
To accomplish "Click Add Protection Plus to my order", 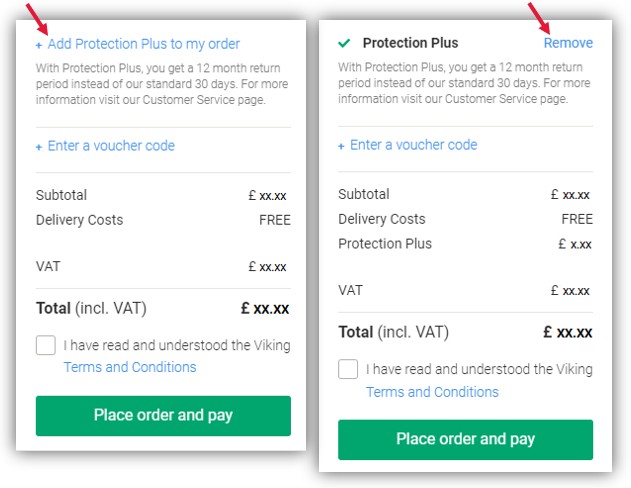I will click(x=143, y=44).
